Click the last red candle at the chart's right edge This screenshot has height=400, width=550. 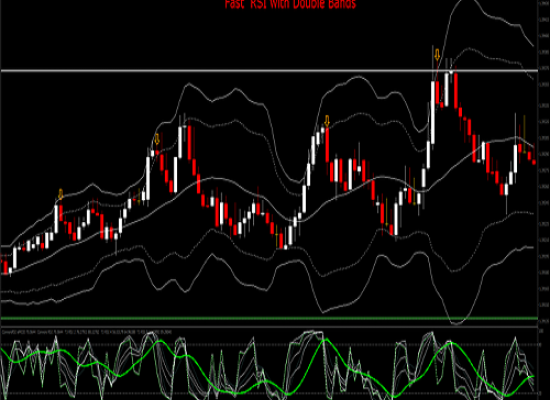534,162
